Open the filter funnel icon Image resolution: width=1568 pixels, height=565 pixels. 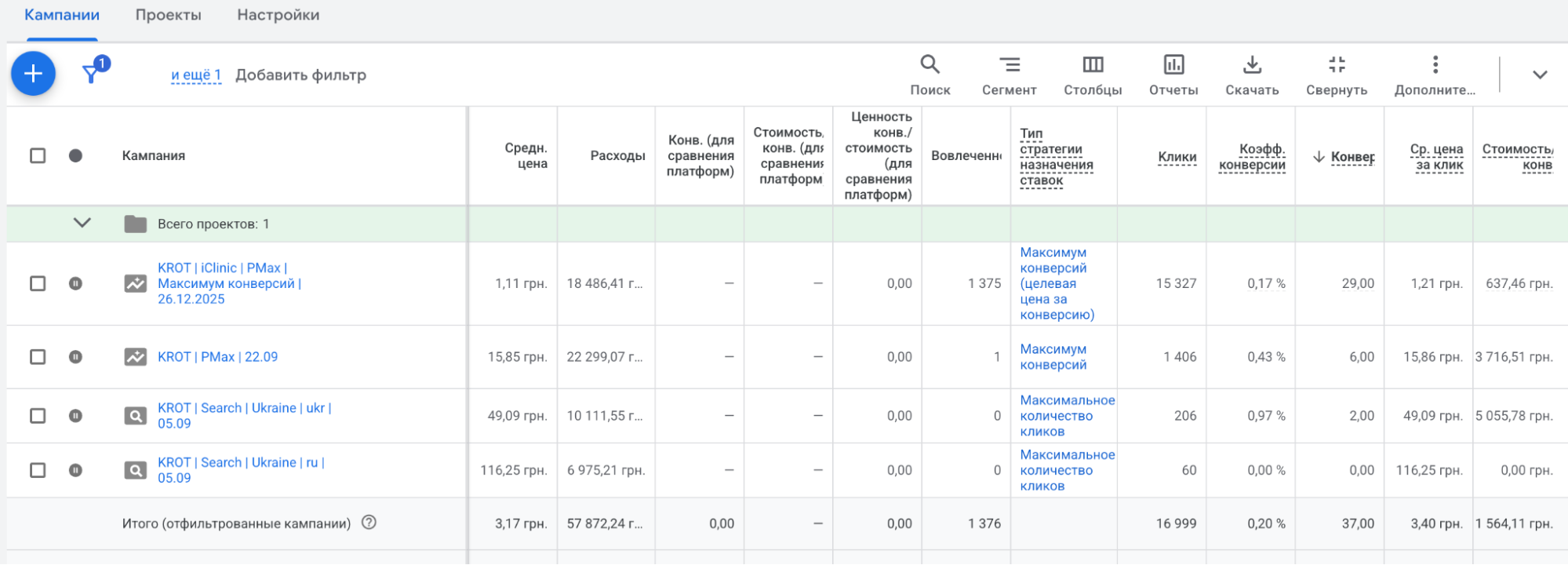91,75
